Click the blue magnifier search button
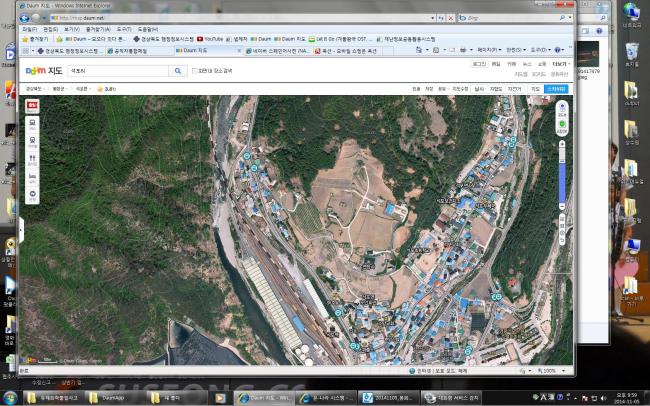 click(178, 71)
